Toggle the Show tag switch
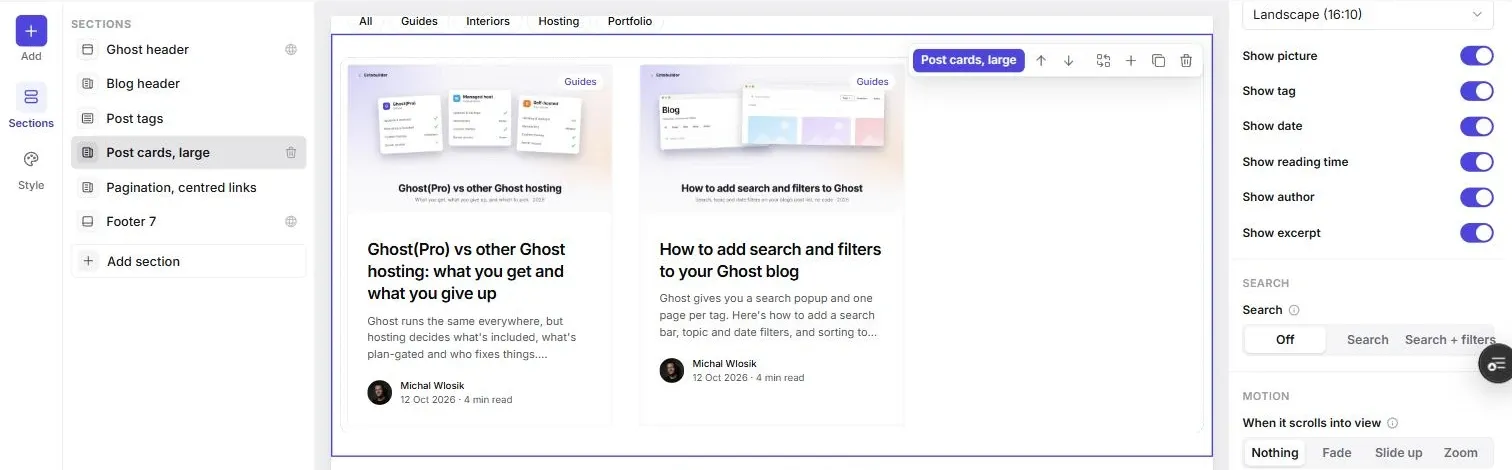The image size is (1512, 470). pos(1476,91)
